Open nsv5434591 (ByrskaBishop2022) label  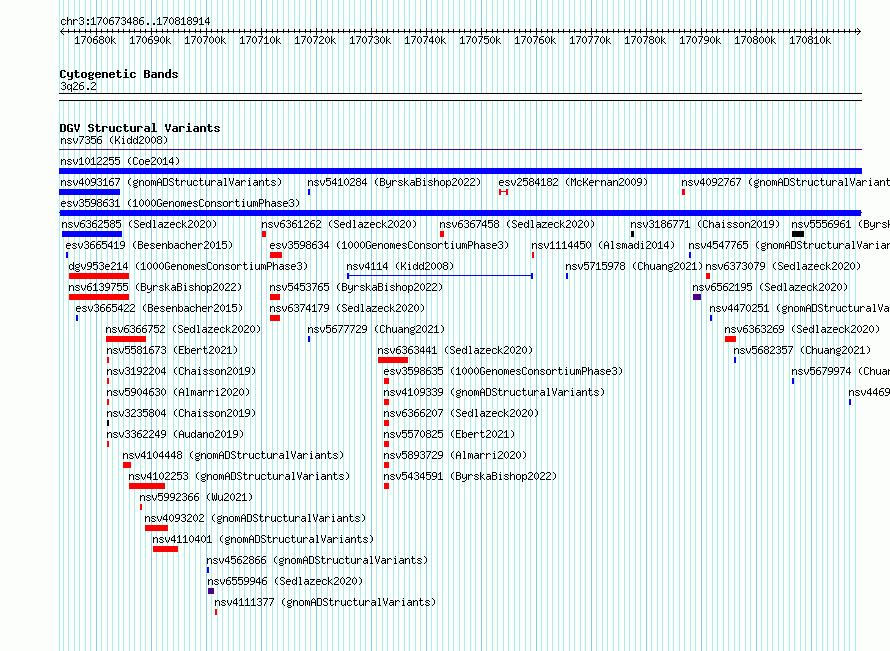click(x=470, y=476)
